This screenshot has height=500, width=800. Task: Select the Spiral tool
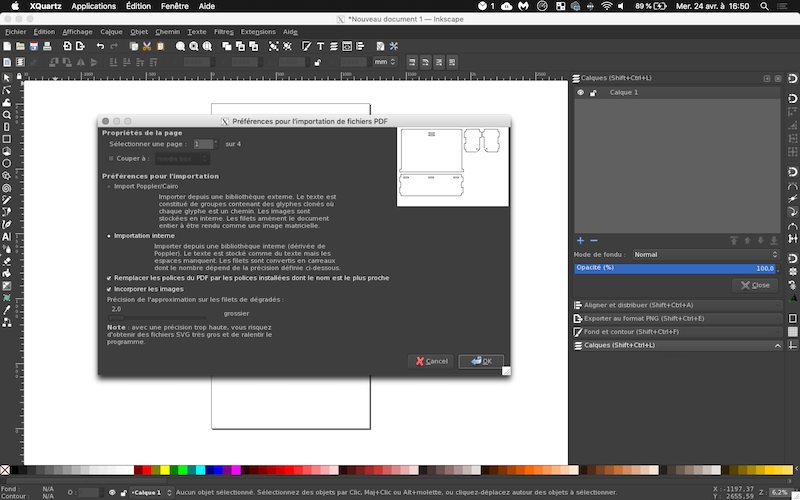pos(7,188)
